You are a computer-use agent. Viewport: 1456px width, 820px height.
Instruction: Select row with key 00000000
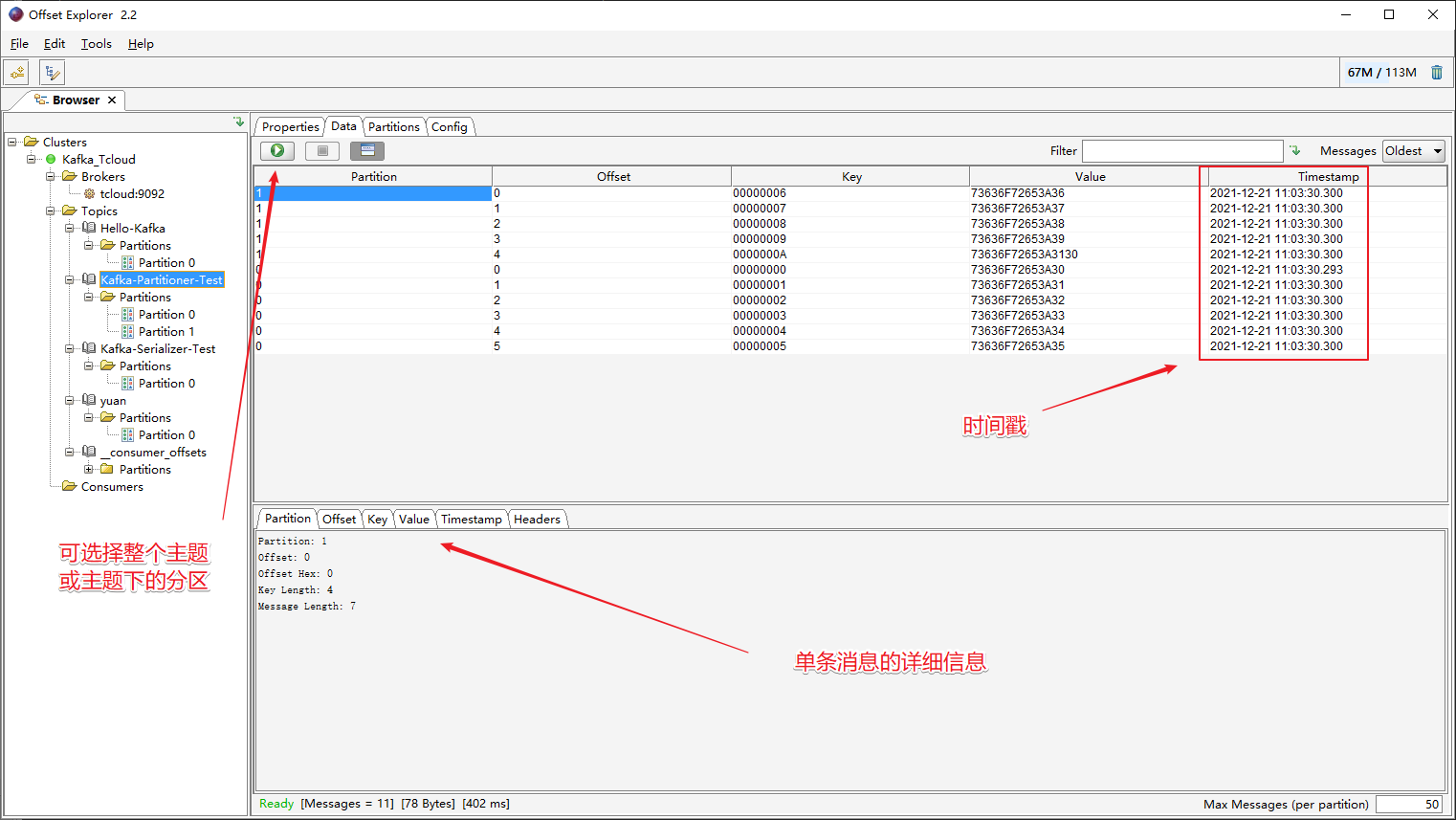850,270
